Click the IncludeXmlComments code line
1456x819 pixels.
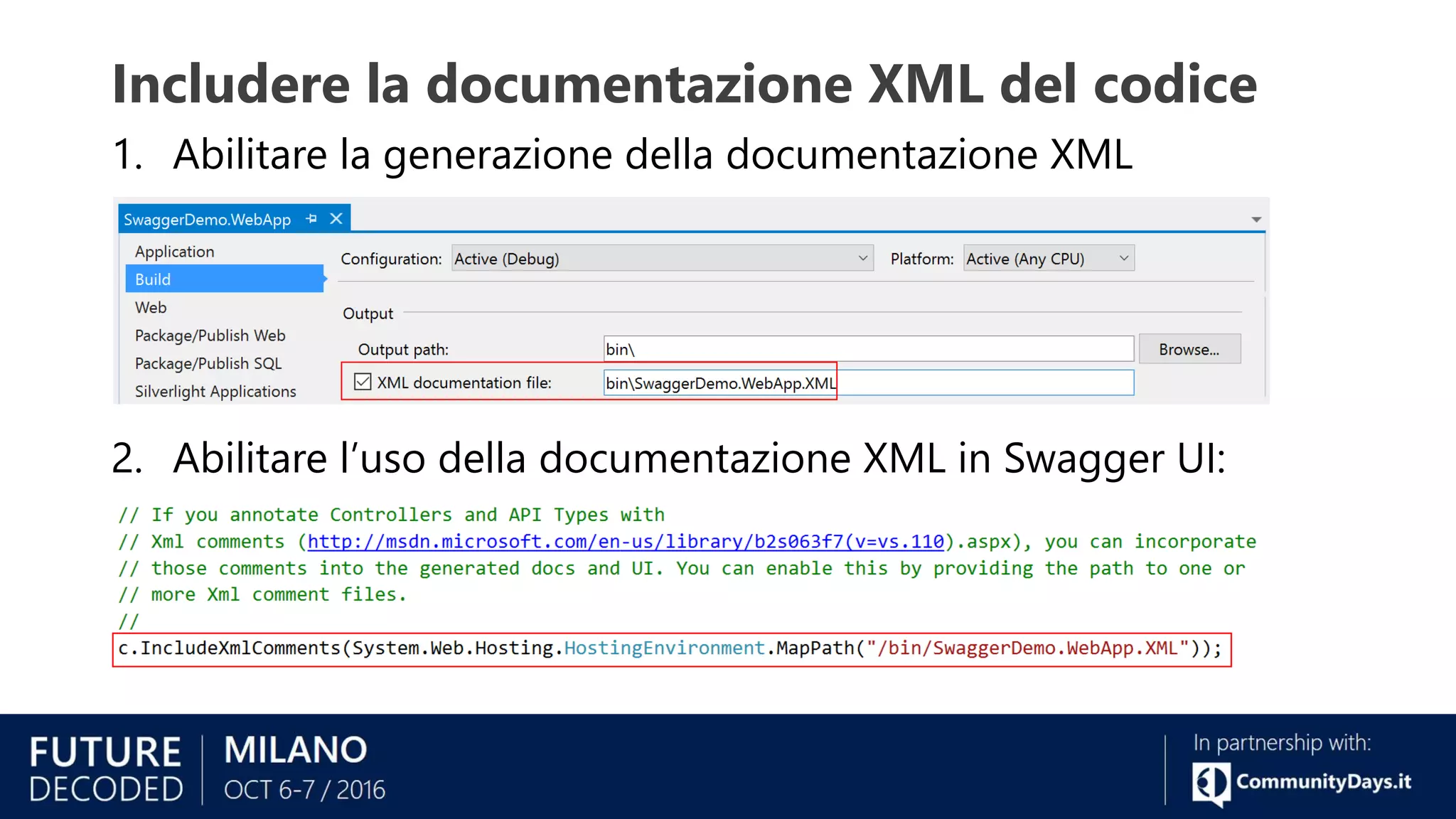(671, 649)
